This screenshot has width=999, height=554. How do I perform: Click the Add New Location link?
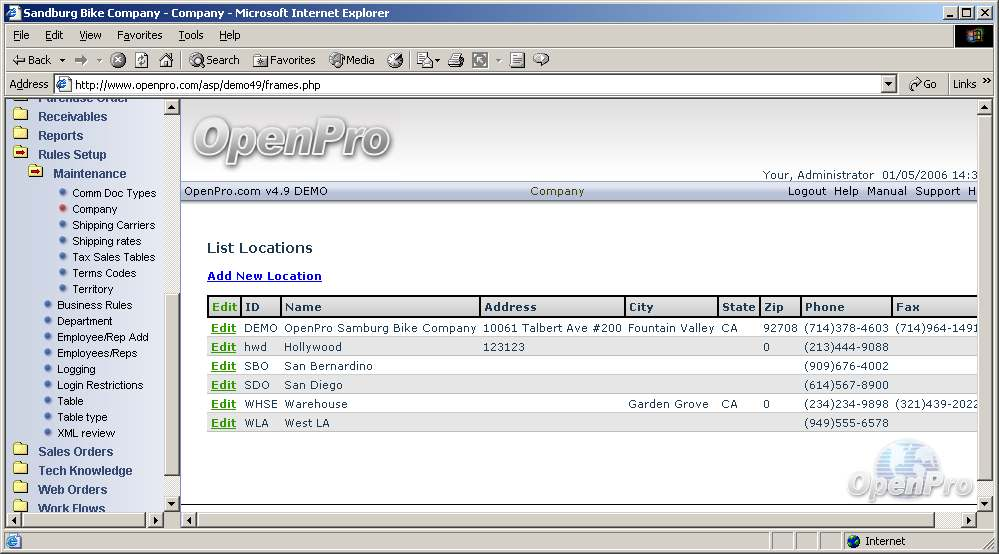pos(264,276)
